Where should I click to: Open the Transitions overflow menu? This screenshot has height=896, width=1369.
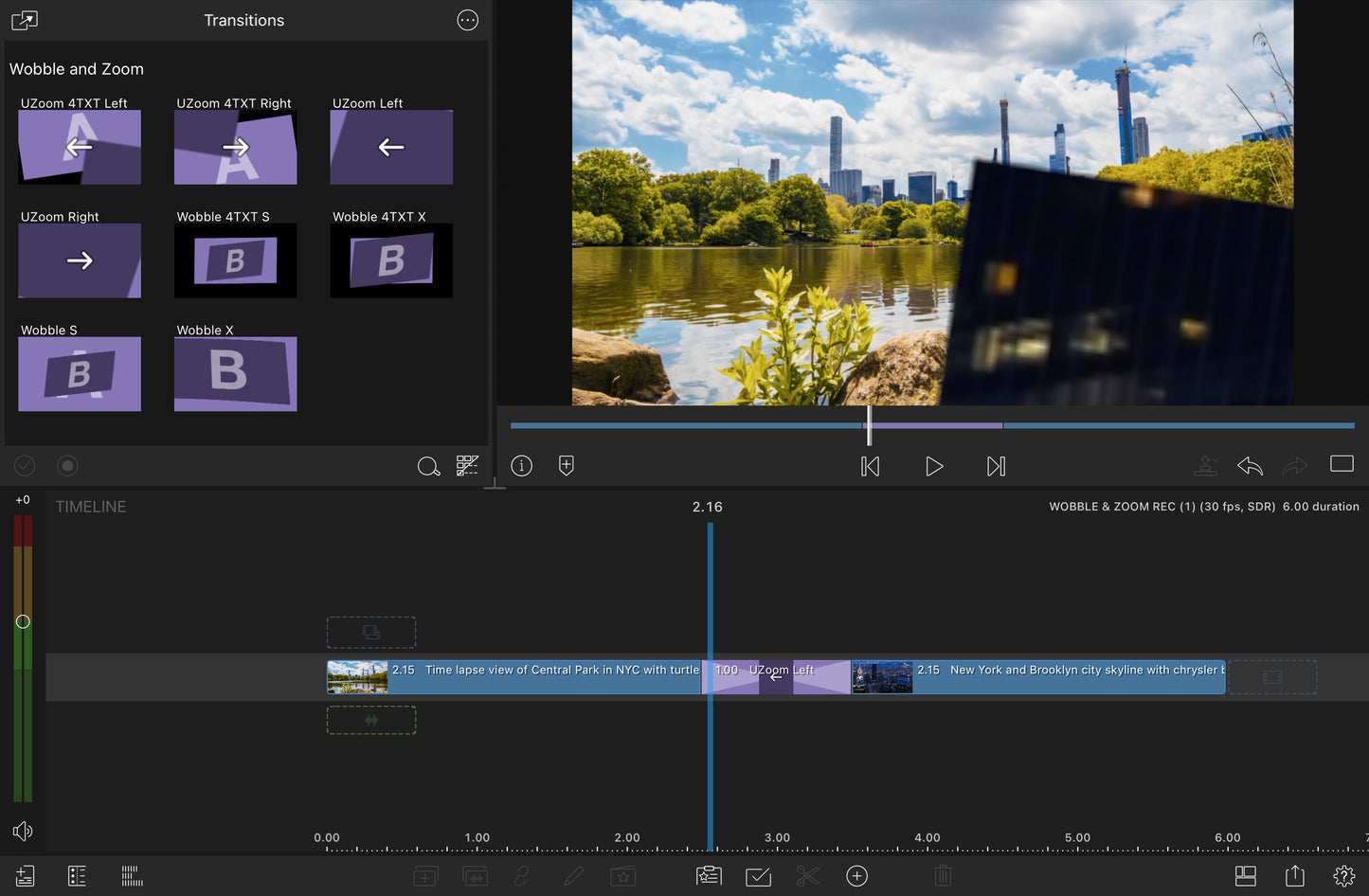pyautogui.click(x=467, y=20)
